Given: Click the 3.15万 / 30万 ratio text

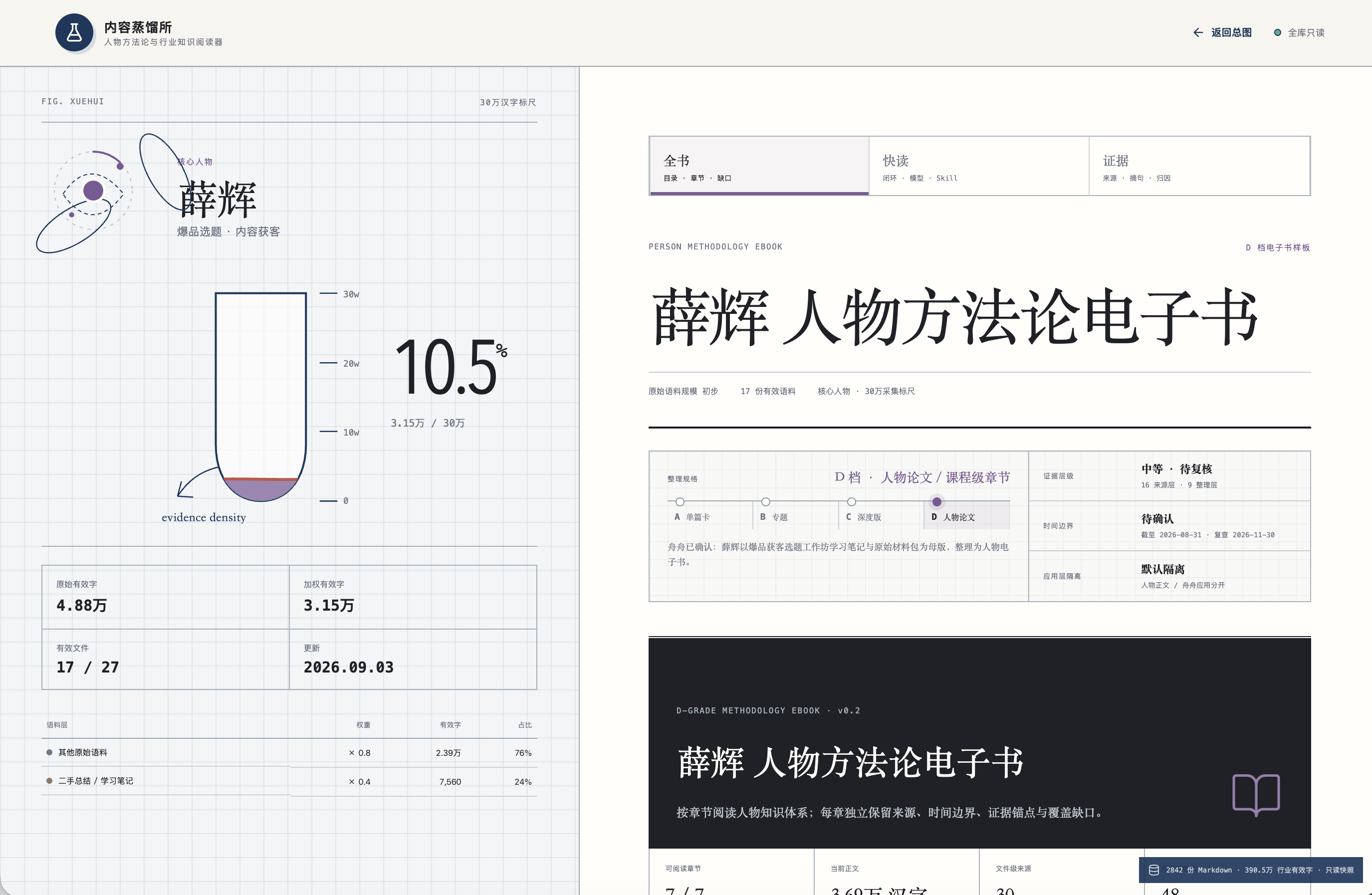Looking at the screenshot, I should pyautogui.click(x=428, y=423).
